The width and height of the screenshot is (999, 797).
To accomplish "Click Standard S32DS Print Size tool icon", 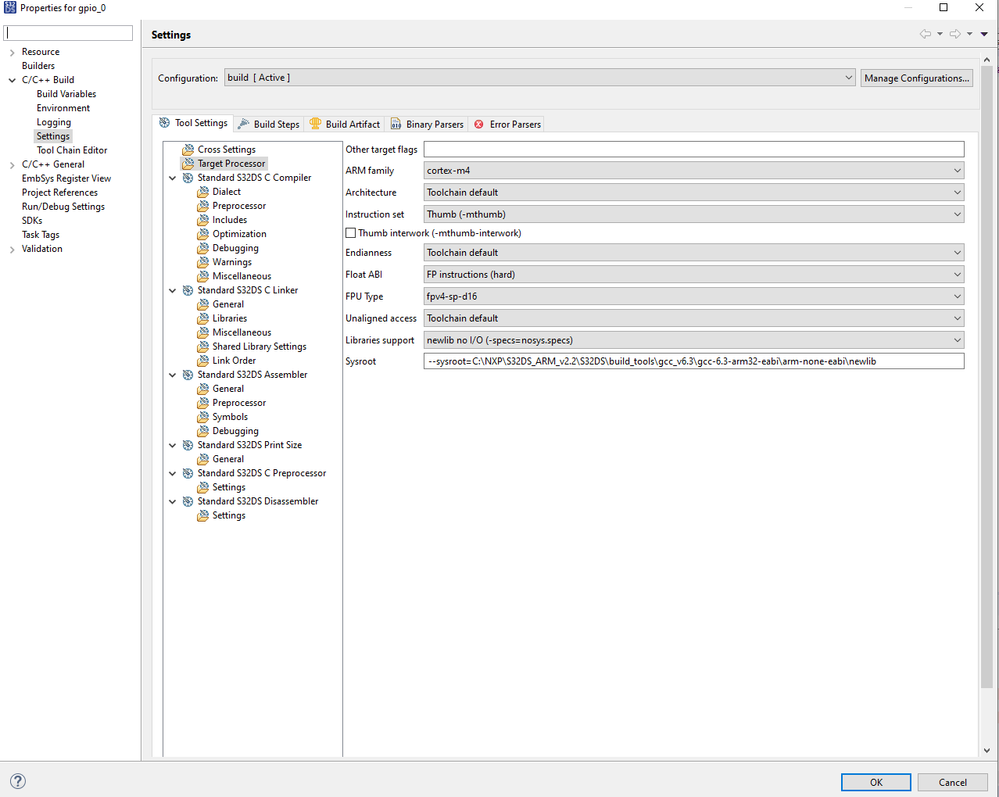I will pyautogui.click(x=188, y=445).
